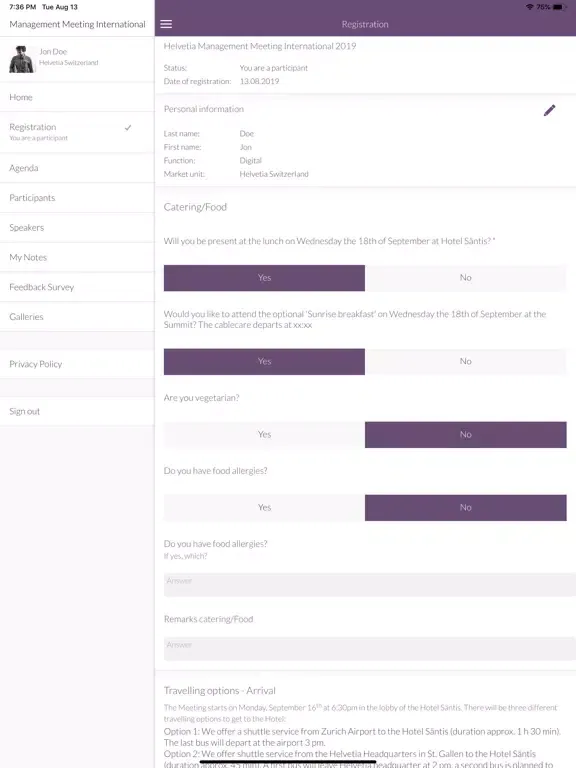Go to Home in the sidebar
The width and height of the screenshot is (576, 768).
coord(77,97)
